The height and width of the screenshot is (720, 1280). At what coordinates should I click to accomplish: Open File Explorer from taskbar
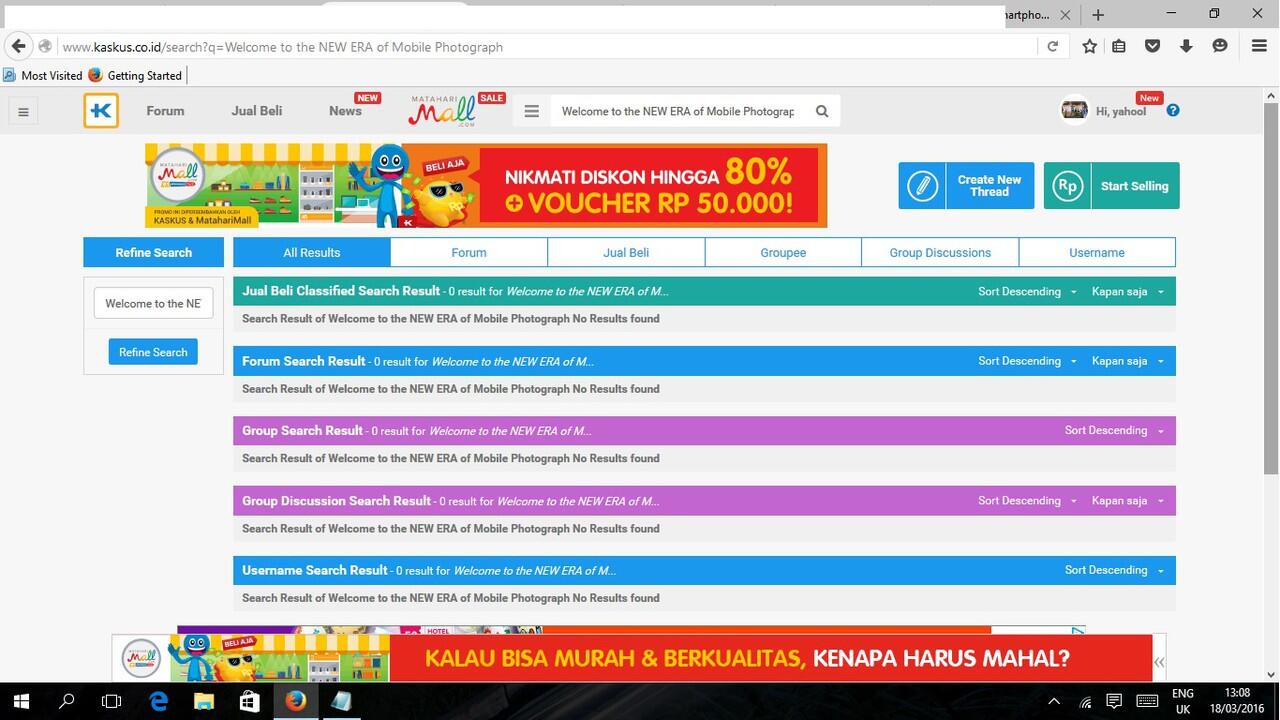[204, 701]
